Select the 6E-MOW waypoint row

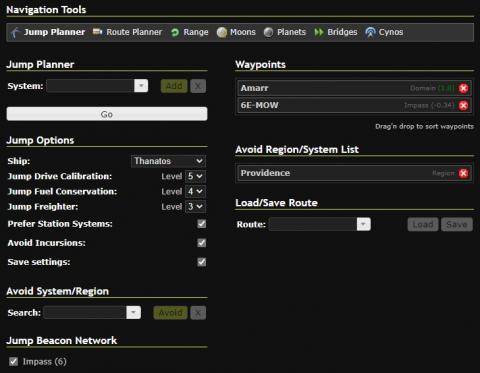pos(354,105)
